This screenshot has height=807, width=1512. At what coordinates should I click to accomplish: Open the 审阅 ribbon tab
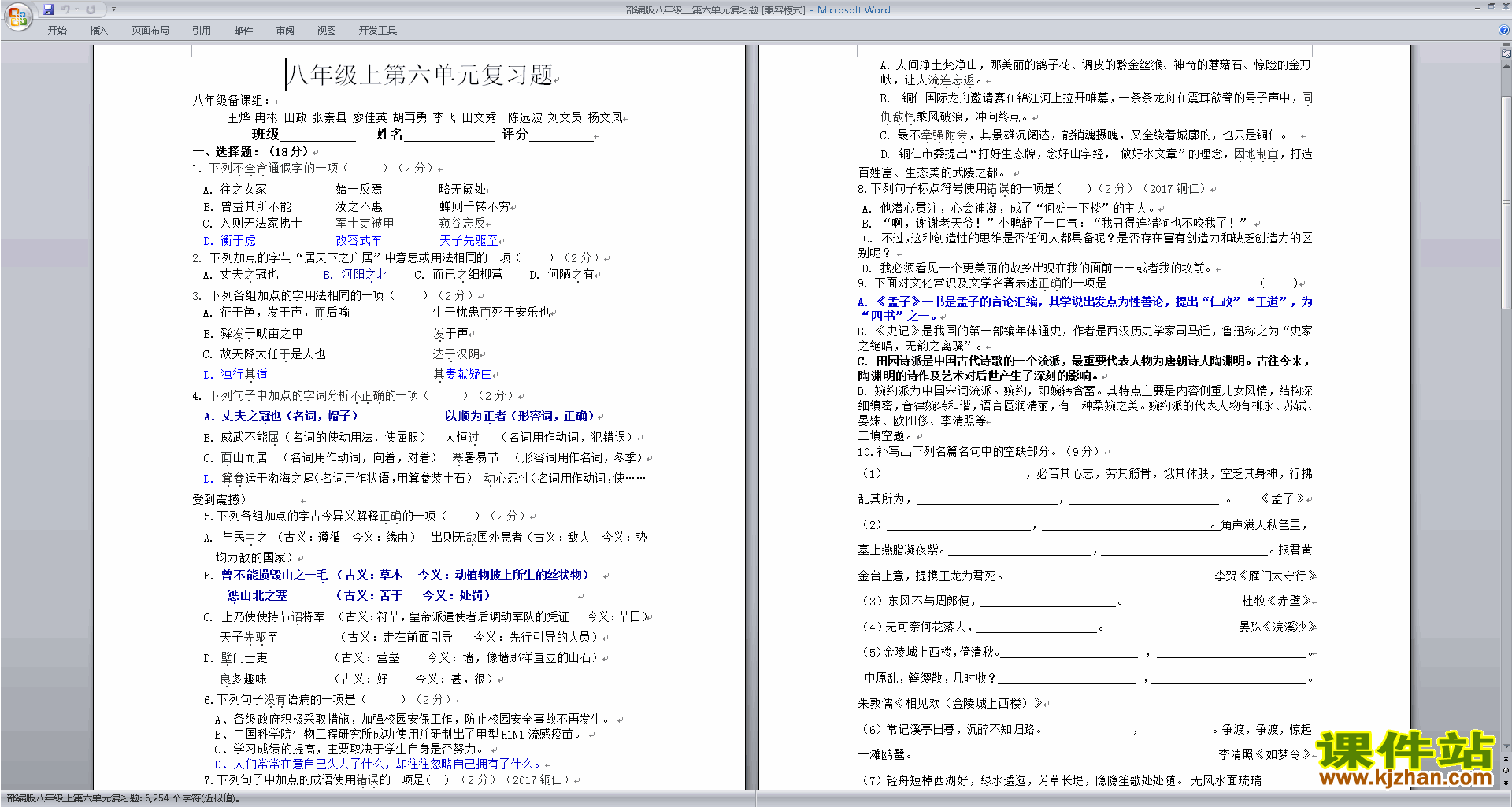285,31
